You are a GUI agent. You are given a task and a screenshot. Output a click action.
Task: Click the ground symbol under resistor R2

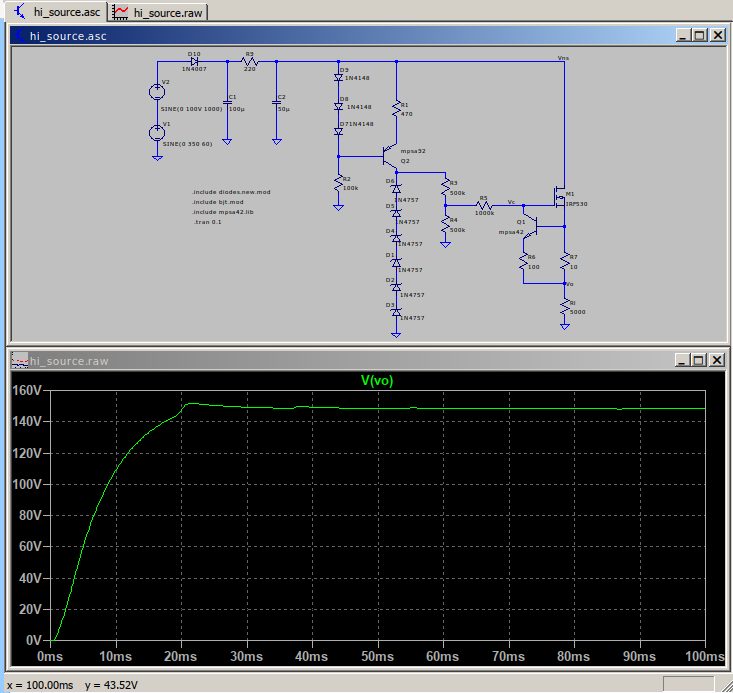tap(338, 207)
